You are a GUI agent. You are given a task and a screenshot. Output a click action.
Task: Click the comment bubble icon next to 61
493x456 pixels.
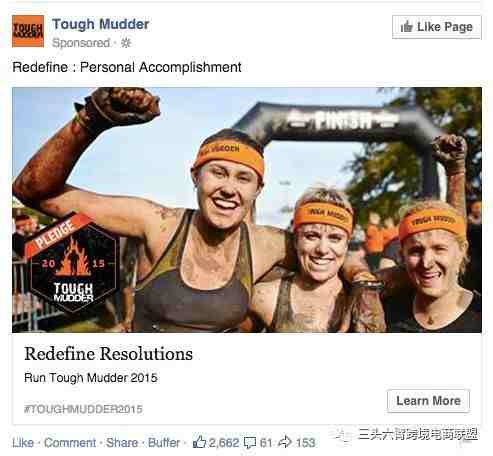pos(250,443)
